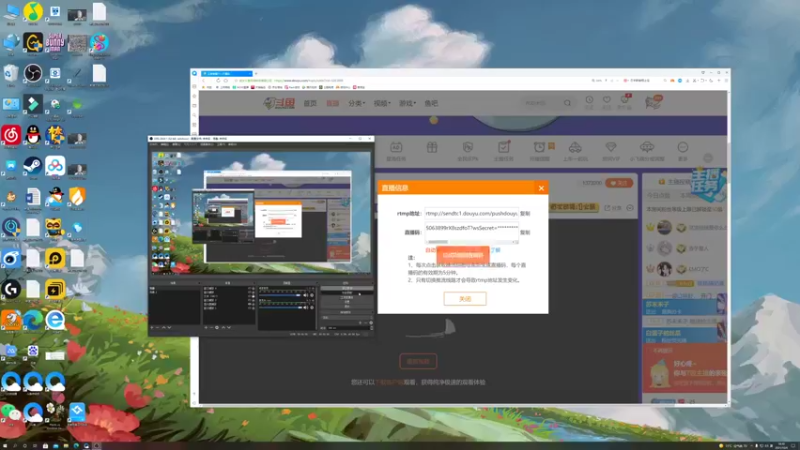This screenshot has width=800, height=450.
Task: Select 直播 in the Douyu navigation
Action: click(x=333, y=103)
